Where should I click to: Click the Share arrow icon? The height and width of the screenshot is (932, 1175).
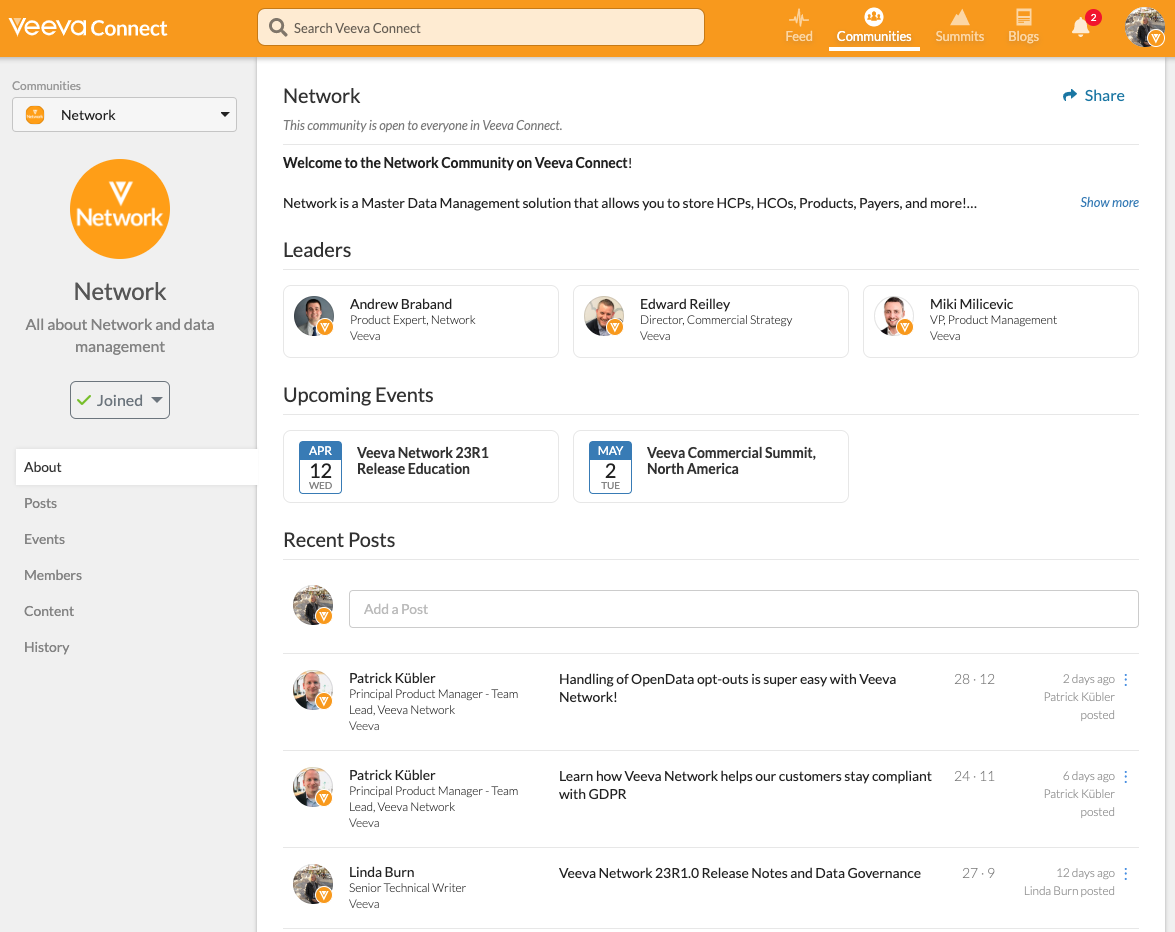tap(1070, 96)
